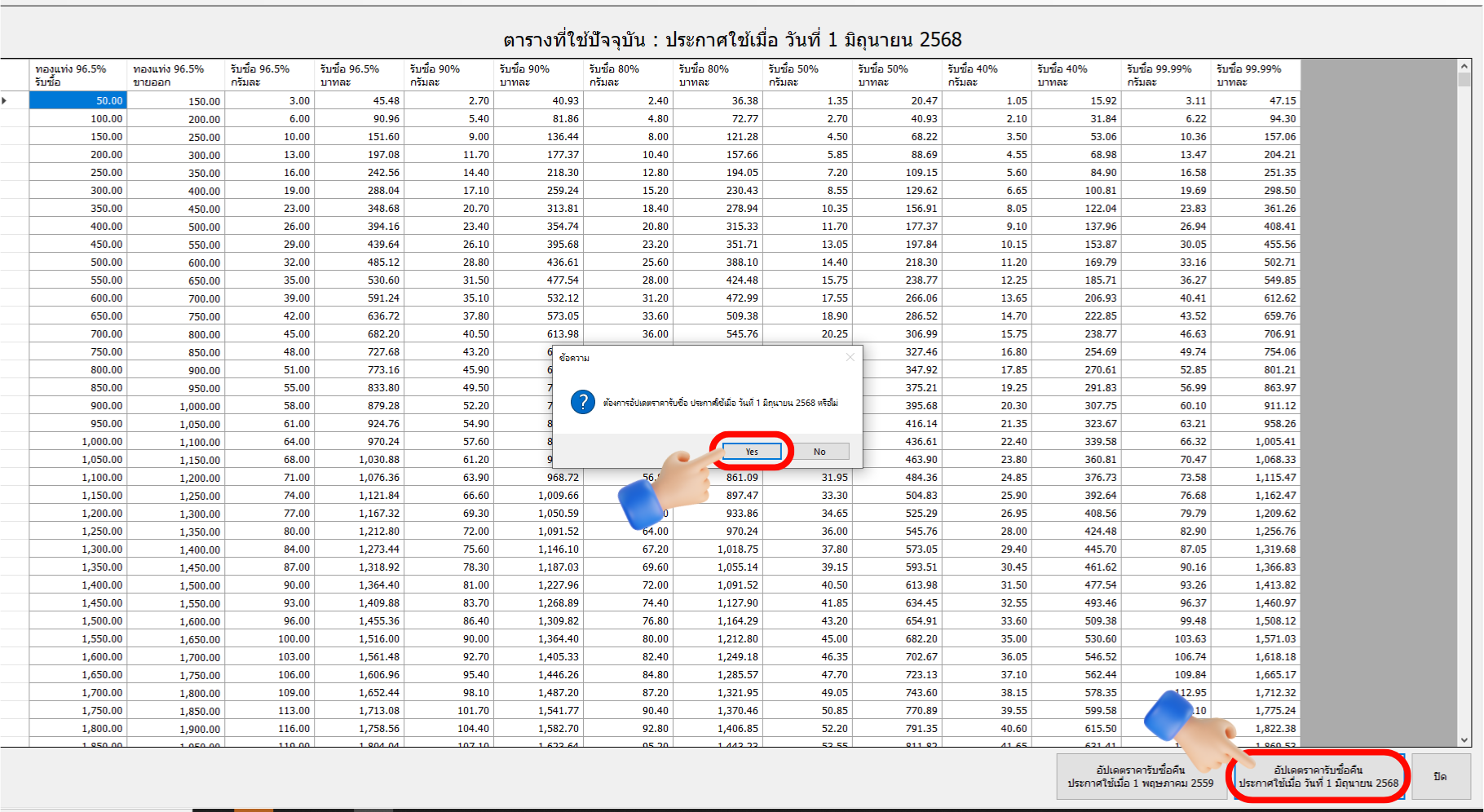Viewport: 1484px width, 812px height.
Task: Click cell 1,413.82 in the 1,400.00 row
Action: click(1257, 585)
